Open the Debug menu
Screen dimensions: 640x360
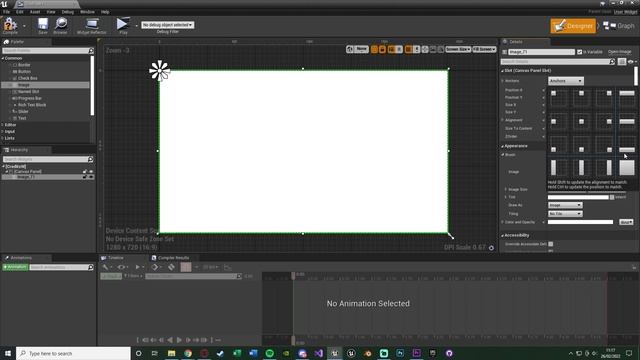(68, 12)
